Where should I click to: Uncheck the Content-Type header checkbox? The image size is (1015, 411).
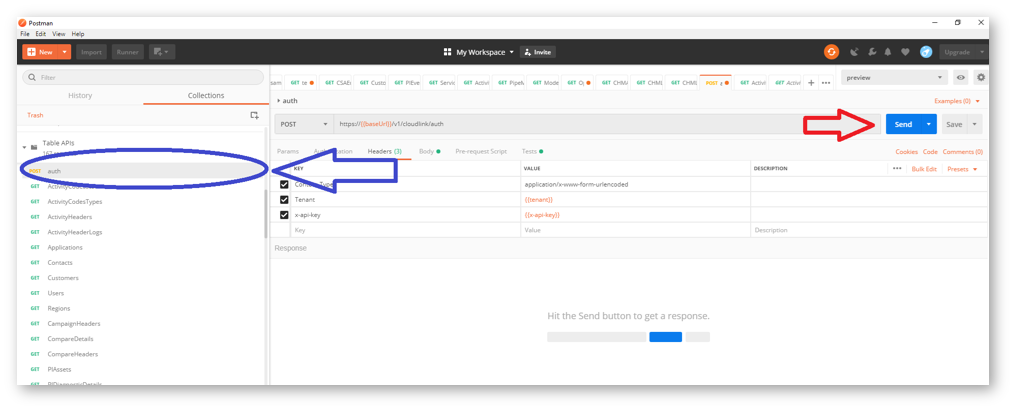[284, 184]
